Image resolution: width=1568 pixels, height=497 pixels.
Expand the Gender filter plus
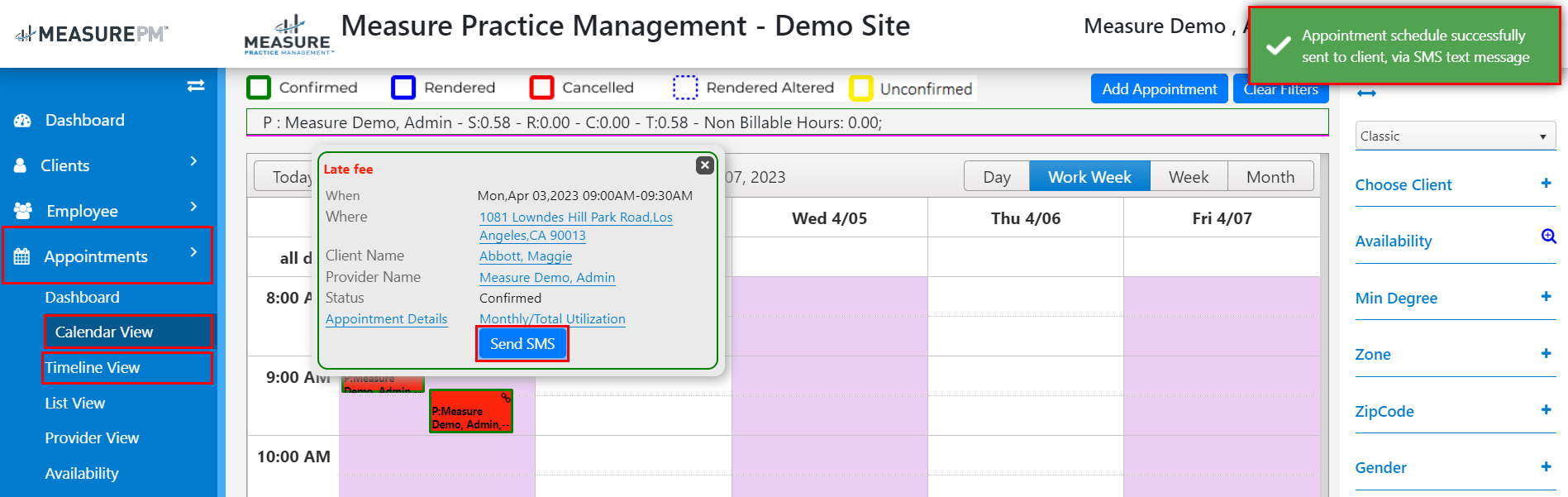[x=1546, y=466]
